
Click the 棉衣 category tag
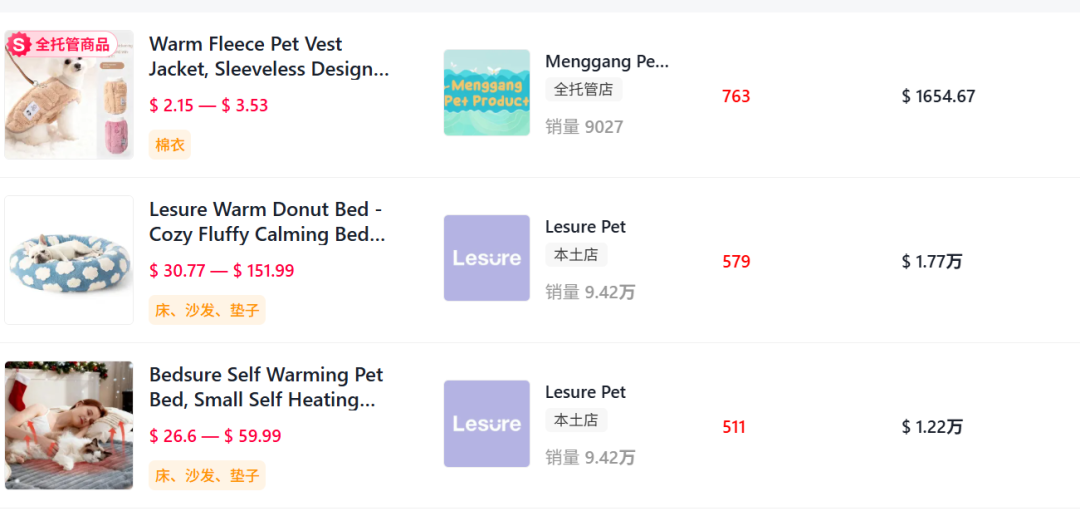[170, 145]
